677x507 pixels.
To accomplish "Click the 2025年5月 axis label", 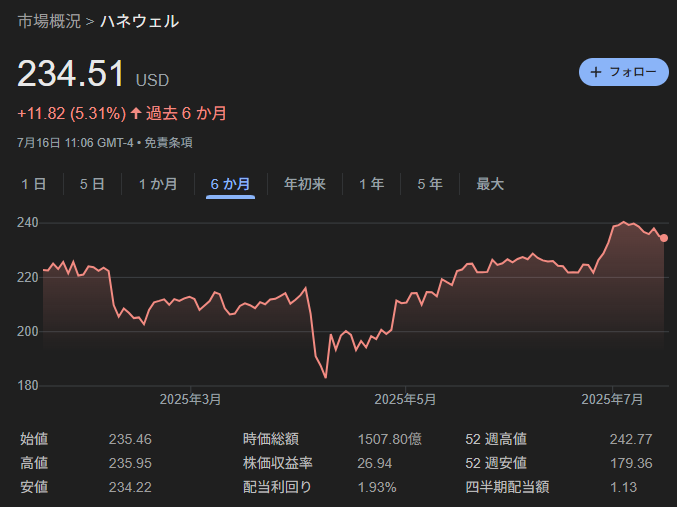I will (x=405, y=399).
